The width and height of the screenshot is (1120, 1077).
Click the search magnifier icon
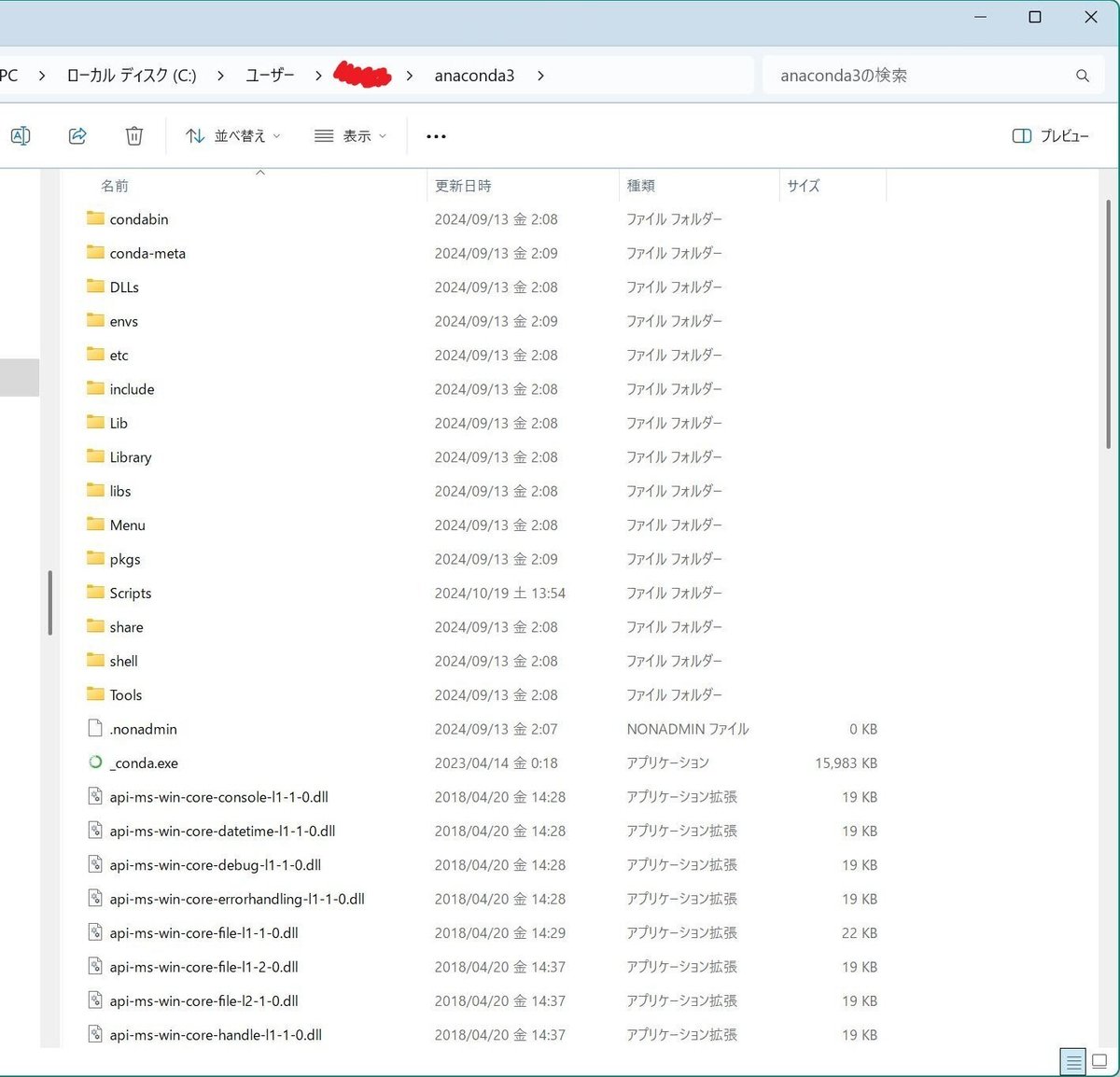click(x=1082, y=75)
